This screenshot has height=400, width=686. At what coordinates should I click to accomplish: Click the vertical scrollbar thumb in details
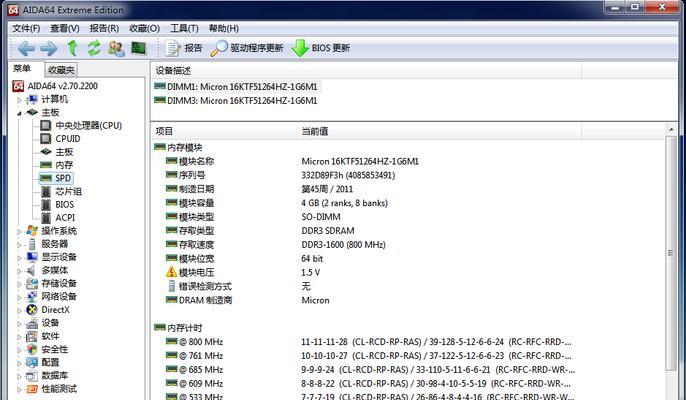click(671, 253)
